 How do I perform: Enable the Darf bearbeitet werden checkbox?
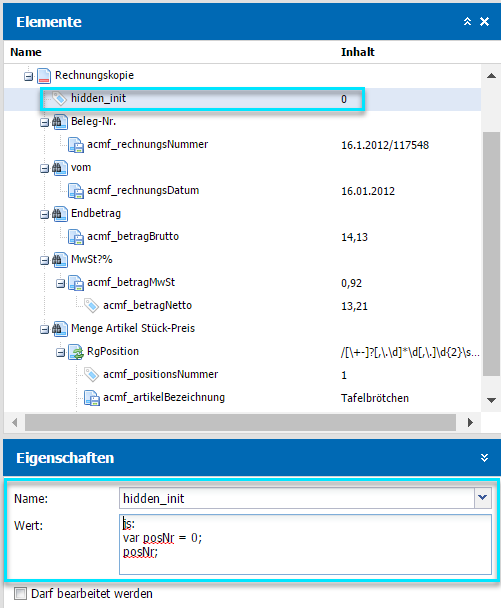[20, 593]
